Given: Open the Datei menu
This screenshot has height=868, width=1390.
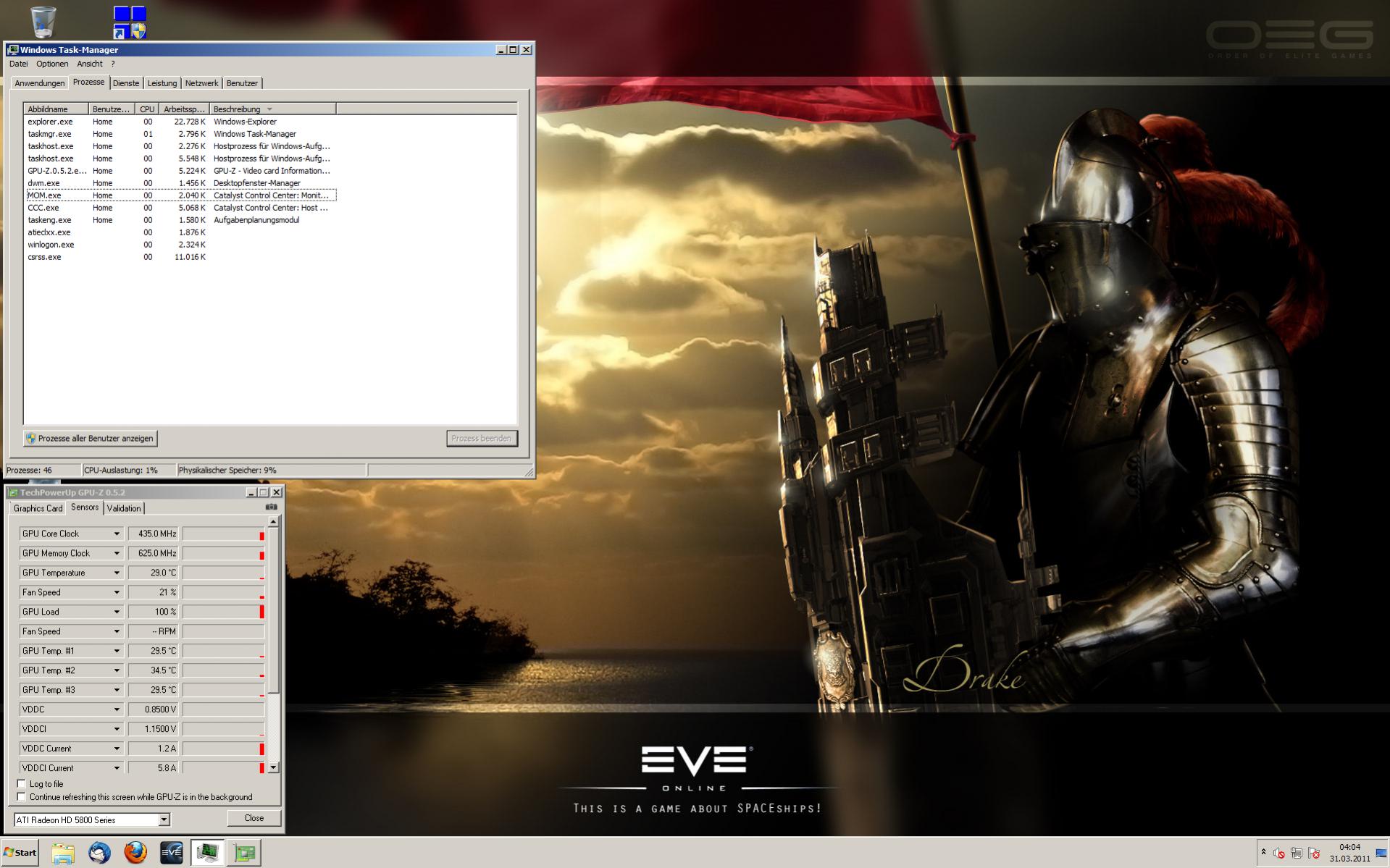Looking at the screenshot, I should pos(18,64).
